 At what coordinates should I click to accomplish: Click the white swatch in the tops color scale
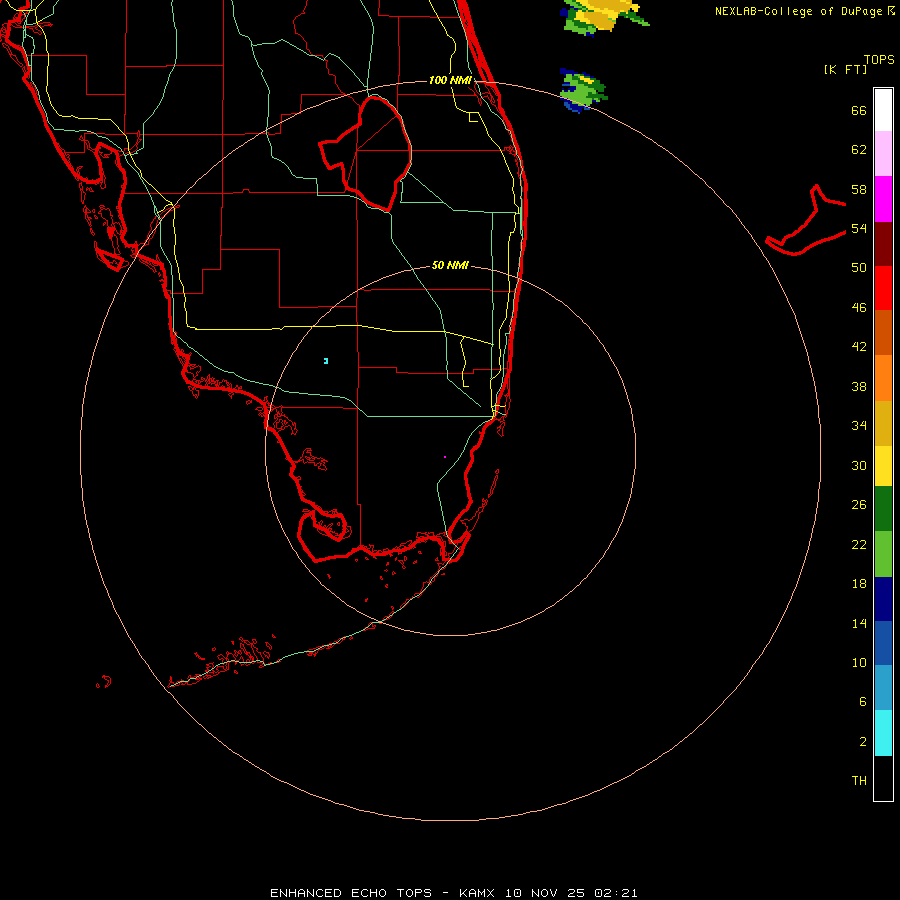pos(883,110)
